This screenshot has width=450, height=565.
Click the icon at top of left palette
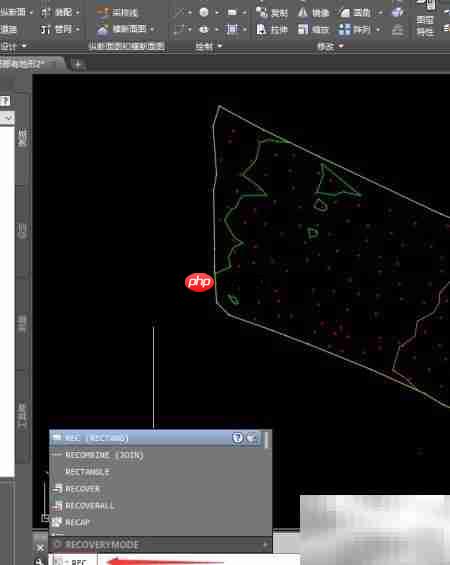click(5, 101)
